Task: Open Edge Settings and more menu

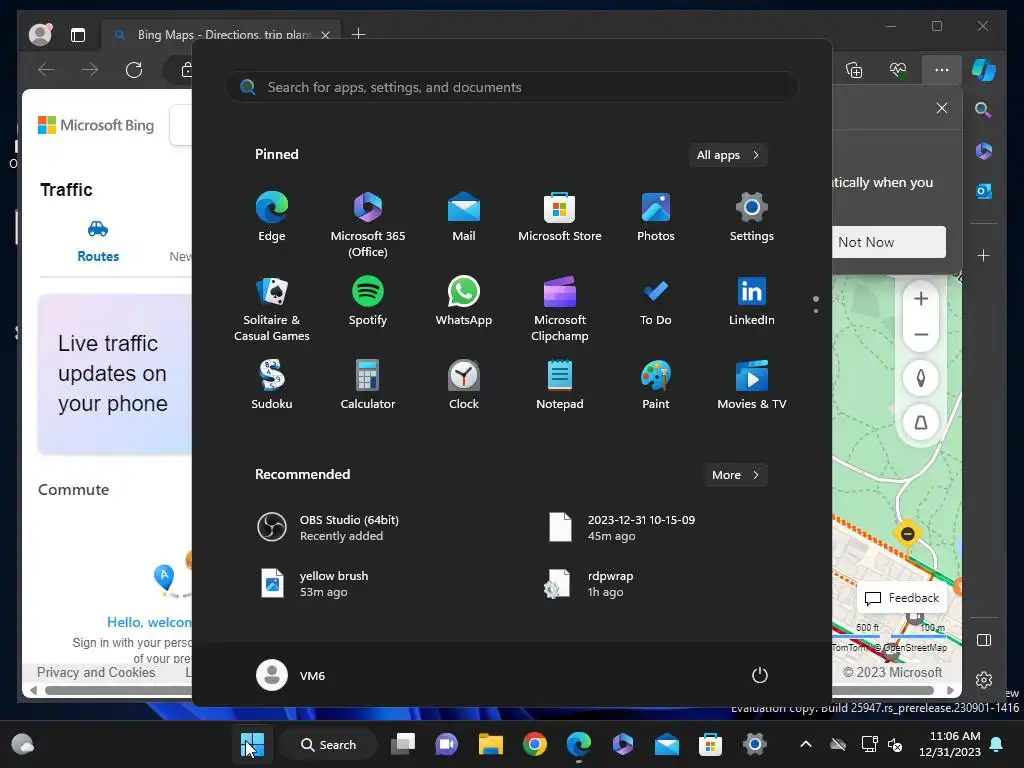Action: pyautogui.click(x=942, y=70)
